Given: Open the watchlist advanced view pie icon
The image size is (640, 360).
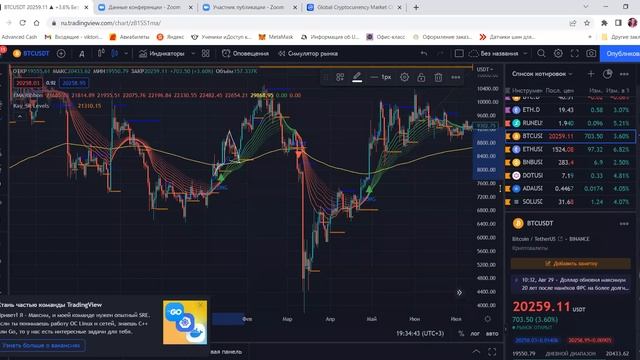Looking at the screenshot, I should pos(608,74).
